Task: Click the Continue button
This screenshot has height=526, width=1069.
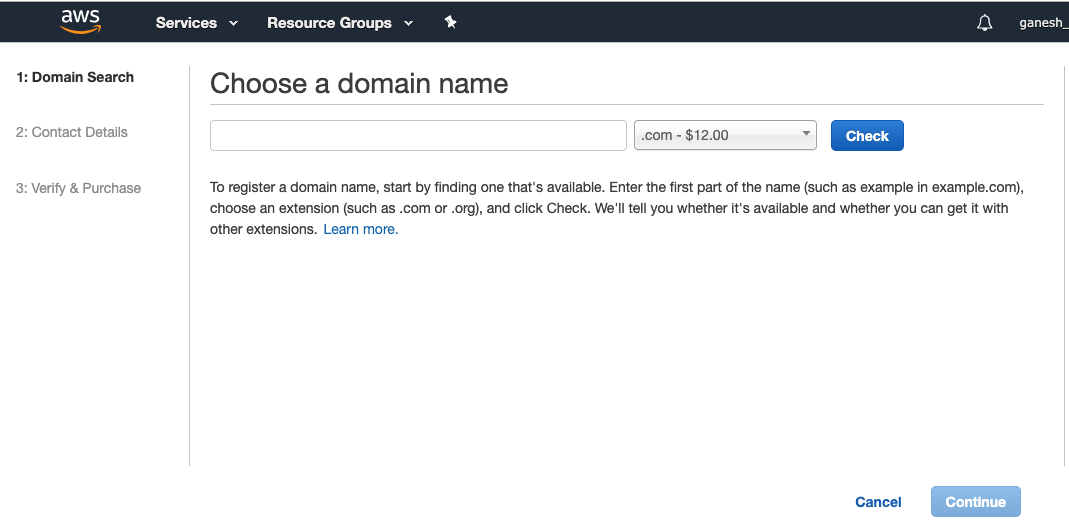Action: (x=975, y=502)
